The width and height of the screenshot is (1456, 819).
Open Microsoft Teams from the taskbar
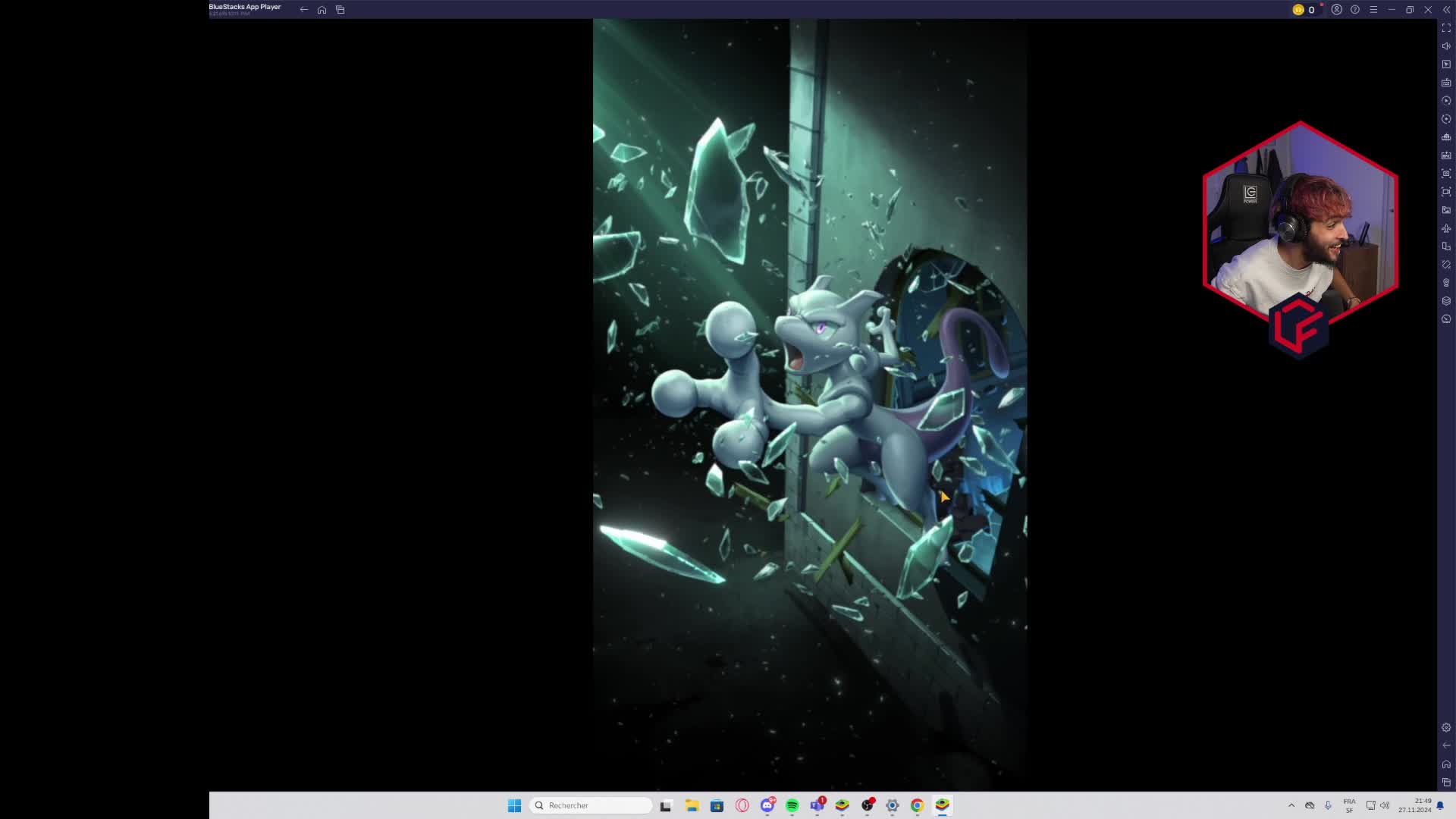coord(817,805)
